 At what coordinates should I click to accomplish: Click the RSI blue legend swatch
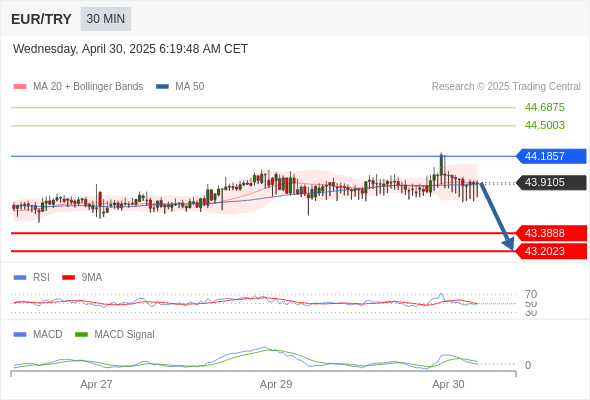point(20,278)
